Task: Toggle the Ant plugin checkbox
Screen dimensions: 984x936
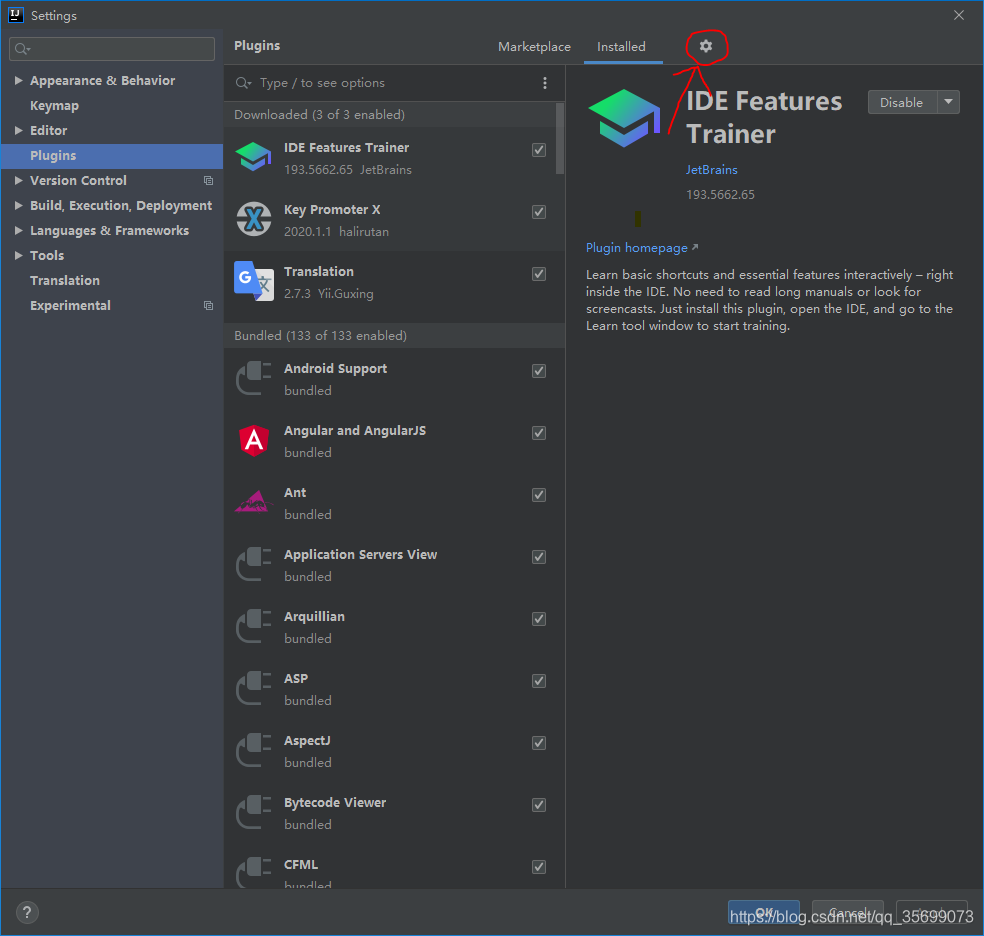Action: point(538,495)
